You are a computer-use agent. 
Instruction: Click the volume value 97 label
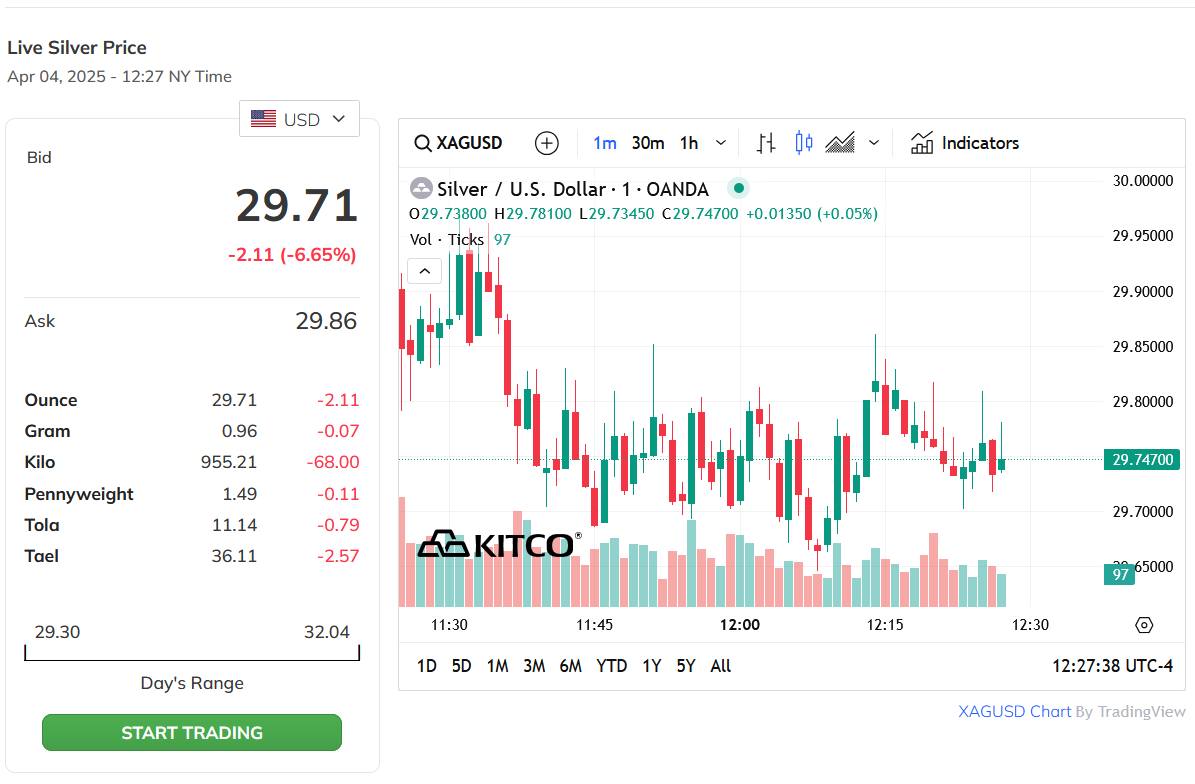pos(1120,574)
